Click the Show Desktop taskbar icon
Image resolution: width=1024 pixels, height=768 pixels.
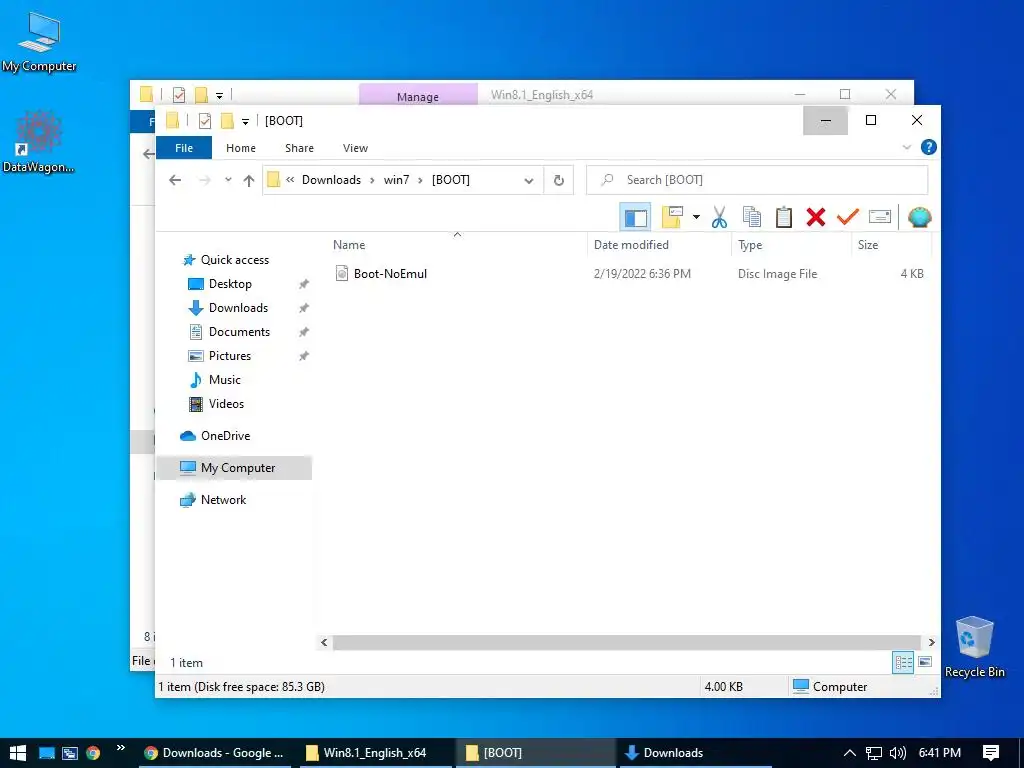click(x=46, y=753)
